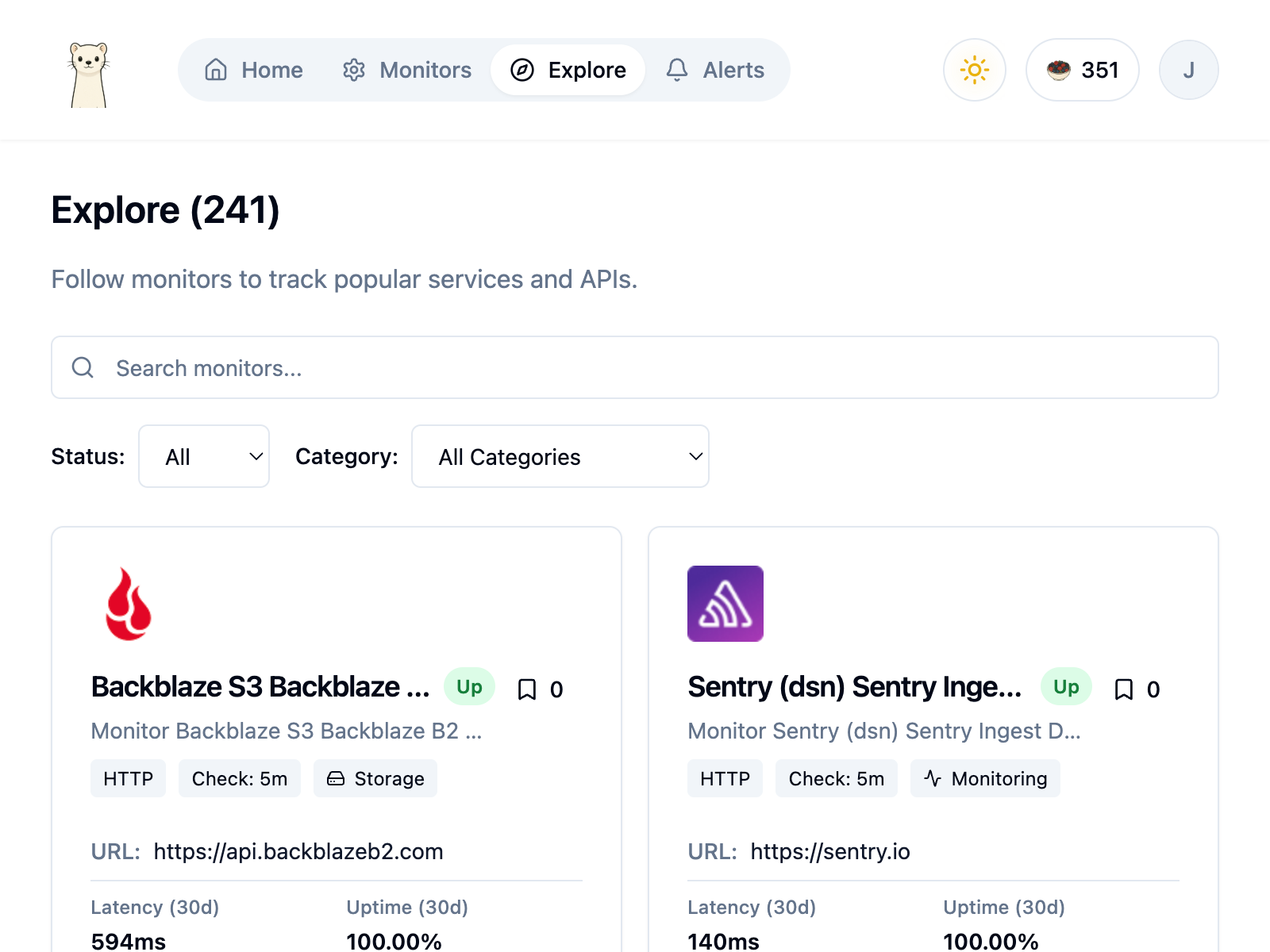1270x952 pixels.
Task: Switch to the Alerts tab
Action: (715, 70)
